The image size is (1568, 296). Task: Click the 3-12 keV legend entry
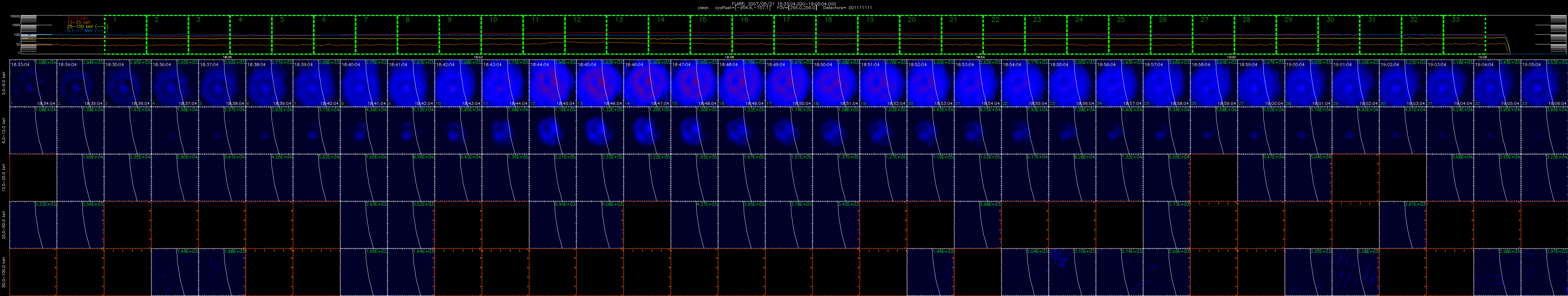(x=77, y=18)
